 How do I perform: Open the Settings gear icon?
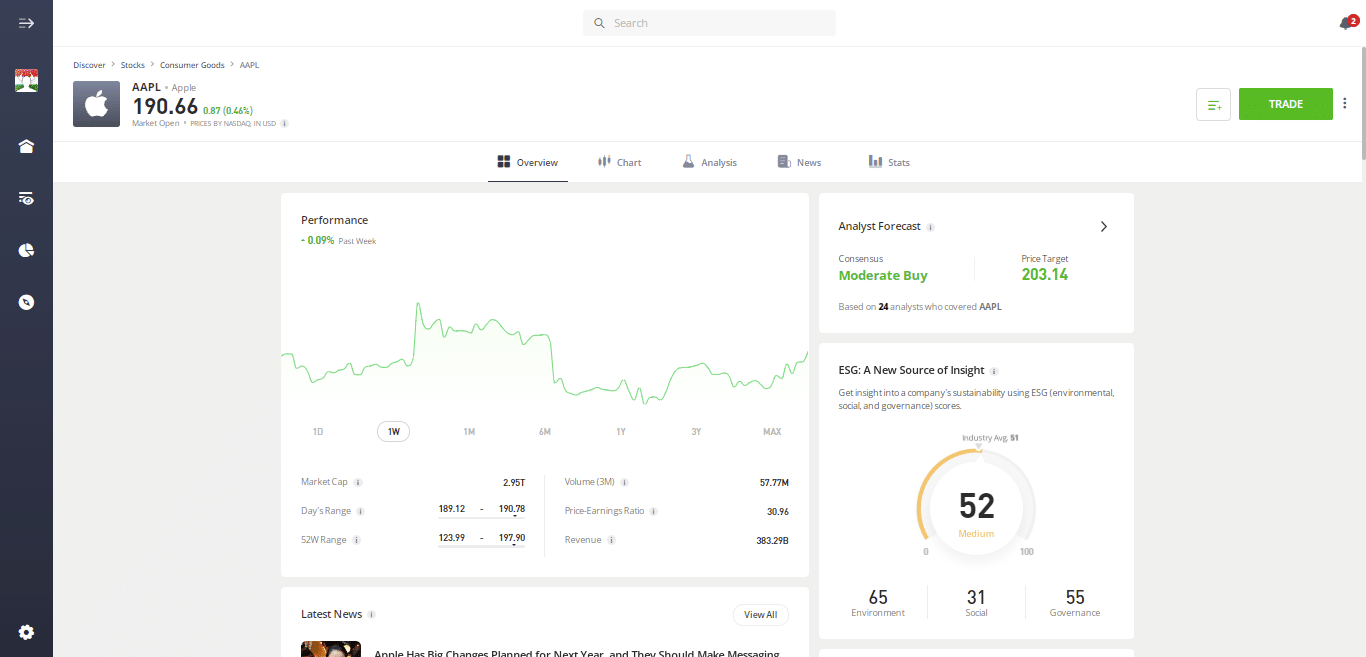coord(26,632)
